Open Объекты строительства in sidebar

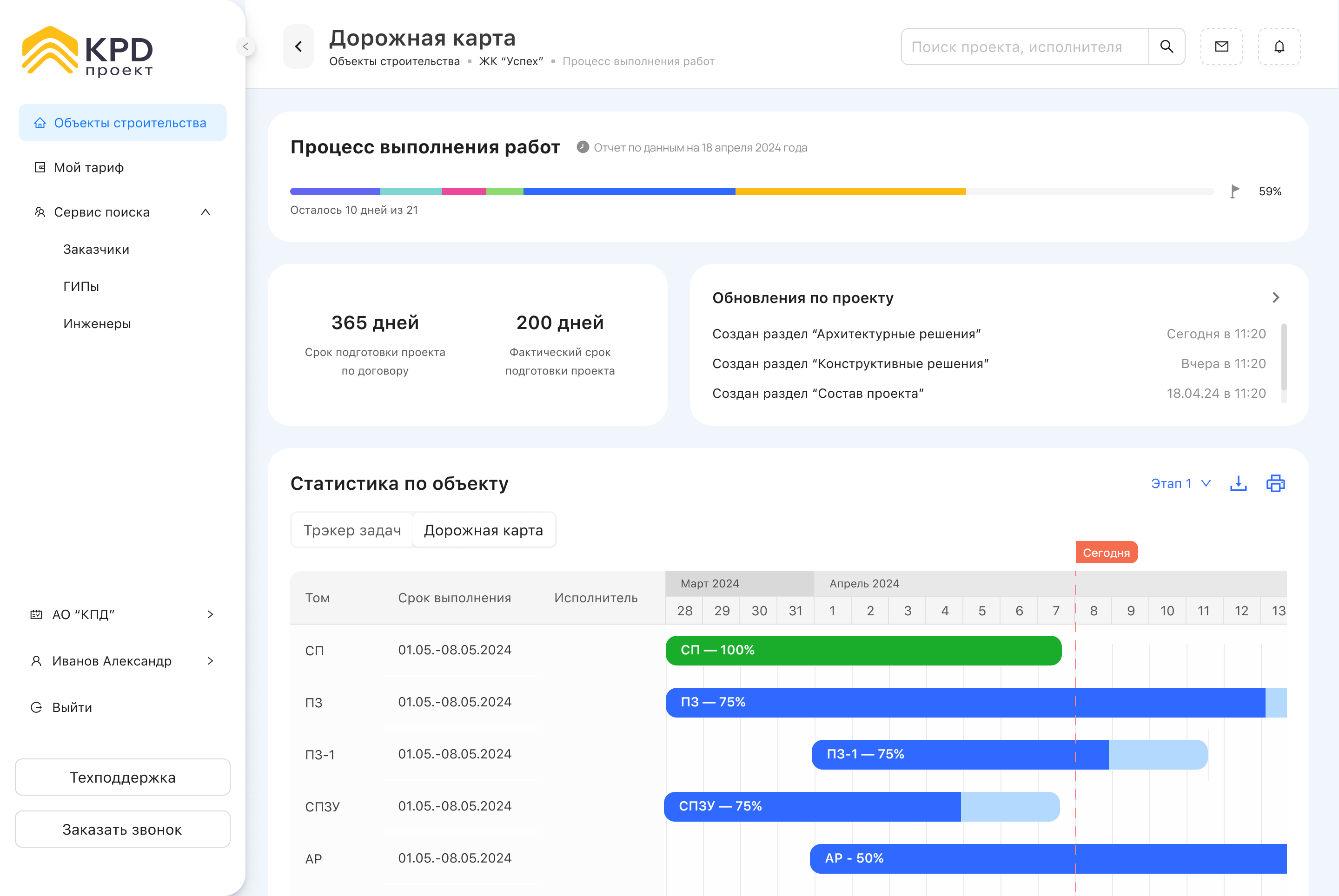point(122,123)
